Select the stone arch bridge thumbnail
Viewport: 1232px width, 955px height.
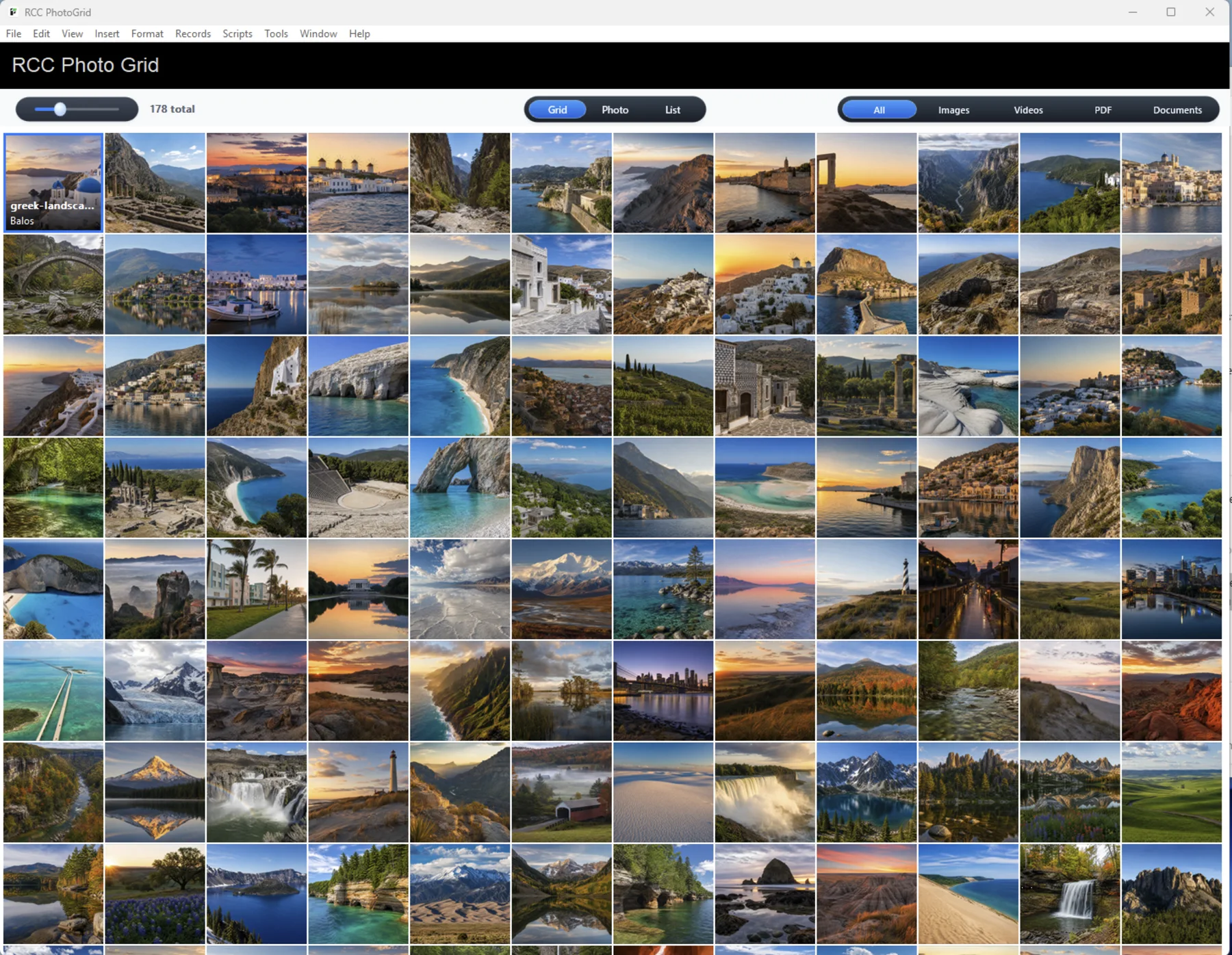[53, 285]
